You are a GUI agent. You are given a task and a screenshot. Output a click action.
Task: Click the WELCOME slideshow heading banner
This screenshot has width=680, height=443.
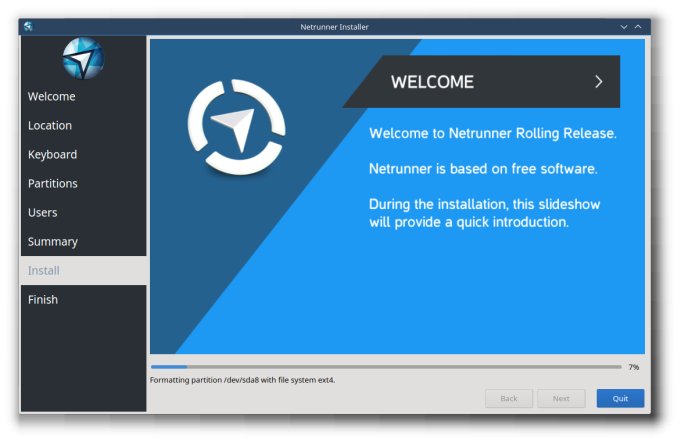[481, 81]
